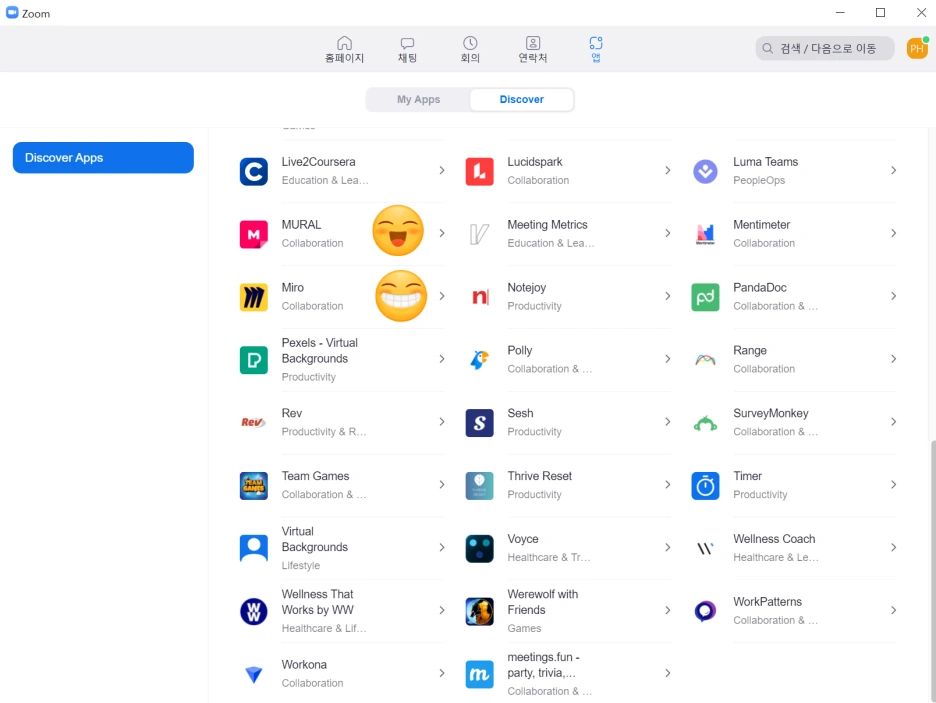
Task: Open the PH profile avatar
Action: coord(917,48)
